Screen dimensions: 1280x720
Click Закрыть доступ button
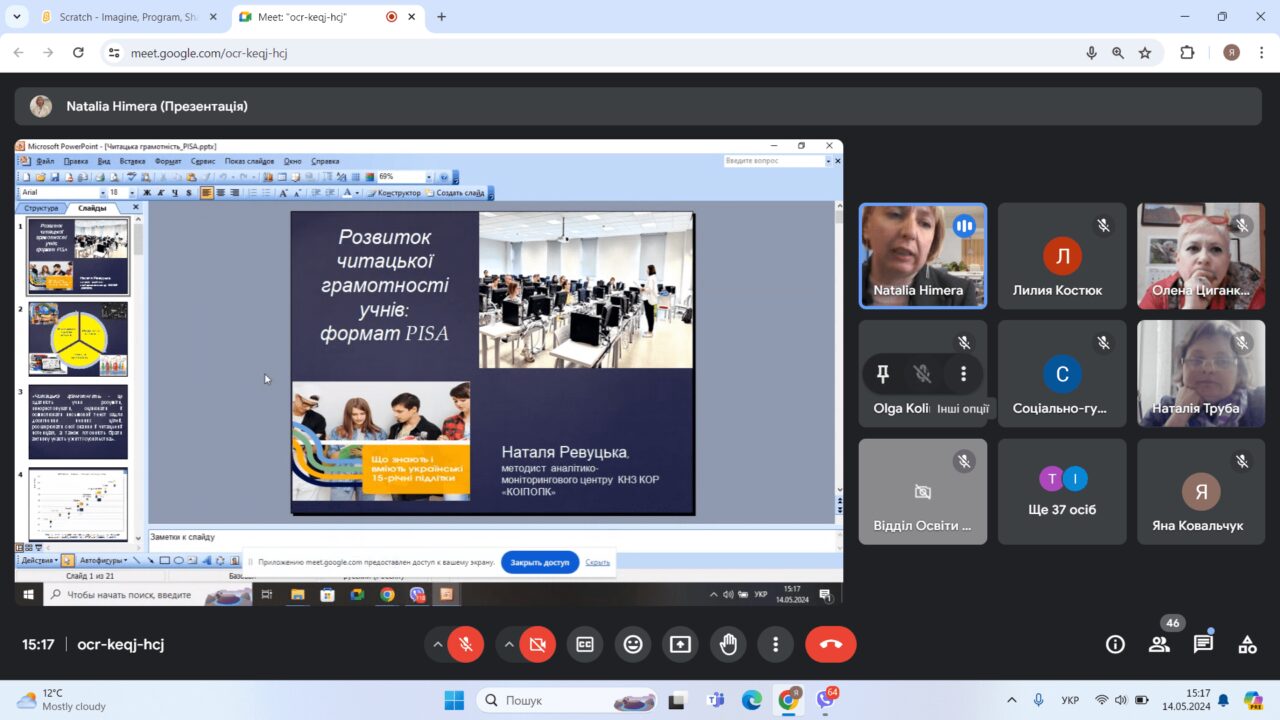540,562
